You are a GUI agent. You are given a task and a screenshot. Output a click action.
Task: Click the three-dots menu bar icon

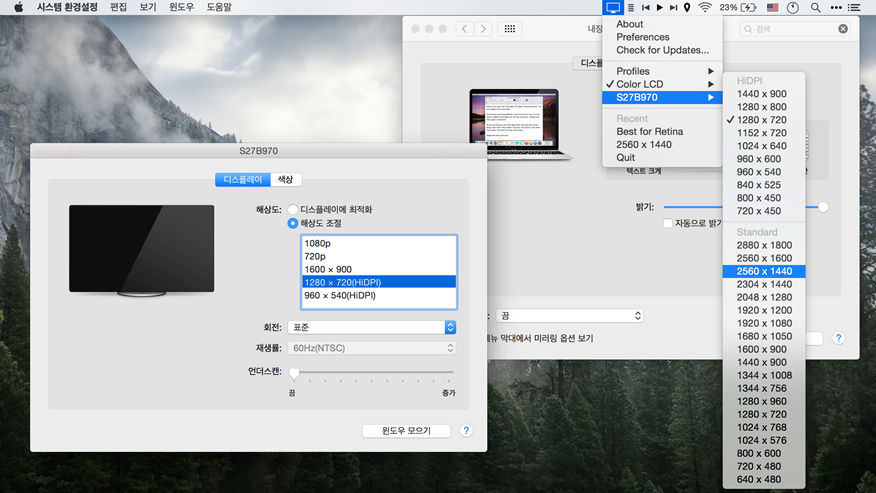pyautogui.click(x=836, y=7)
